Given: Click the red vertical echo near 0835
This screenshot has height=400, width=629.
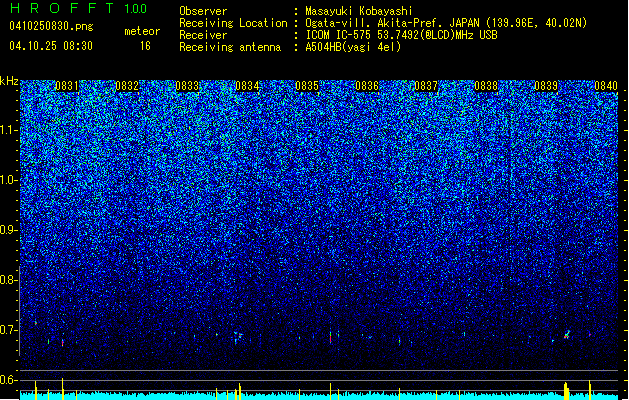Looking at the screenshot, I should click(331, 337).
